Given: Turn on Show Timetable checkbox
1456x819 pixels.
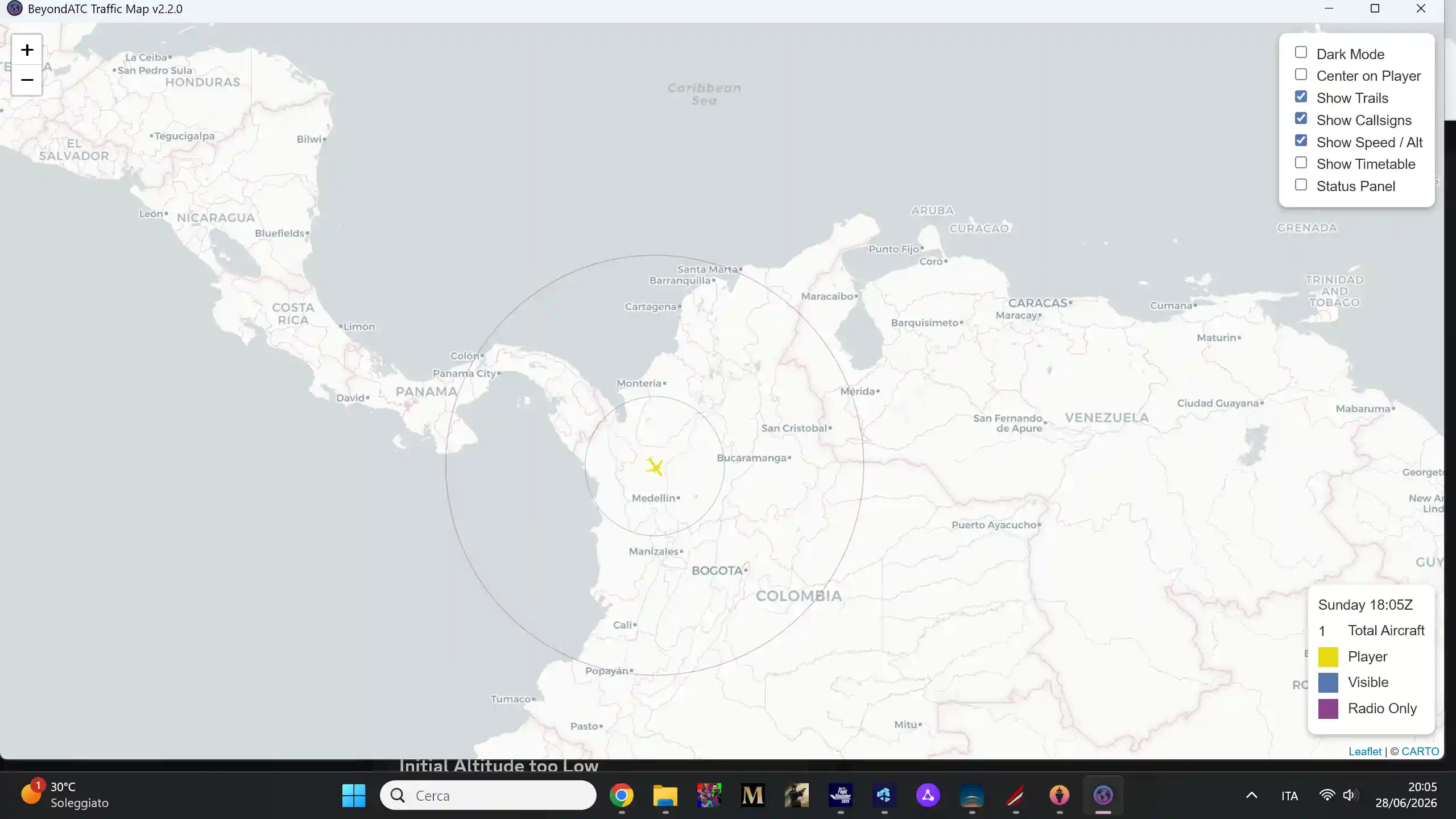Looking at the screenshot, I should (1301, 163).
